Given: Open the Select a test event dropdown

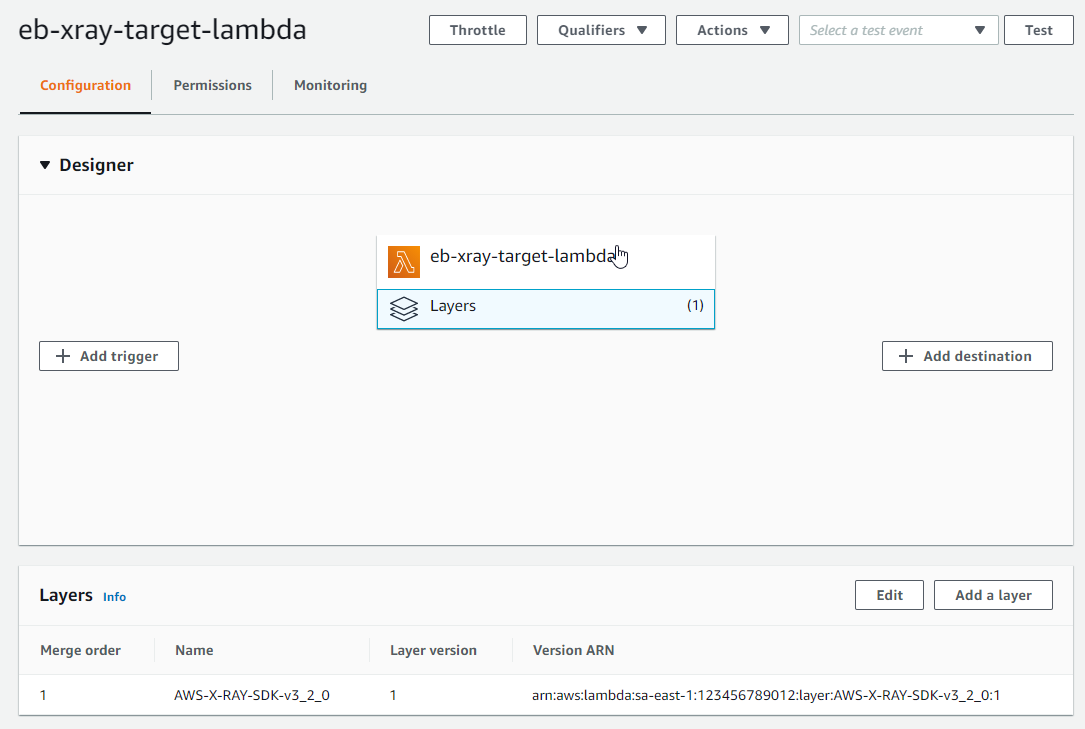Looking at the screenshot, I should pos(898,30).
